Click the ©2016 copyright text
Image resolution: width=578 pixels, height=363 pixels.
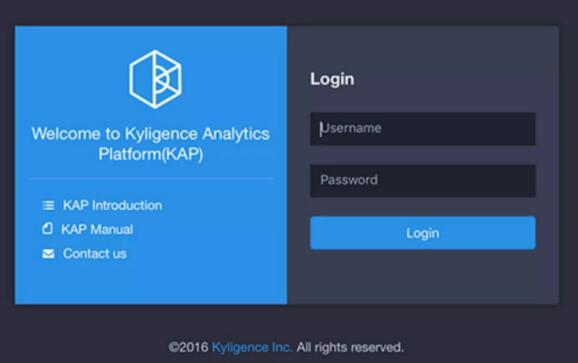click(188, 347)
